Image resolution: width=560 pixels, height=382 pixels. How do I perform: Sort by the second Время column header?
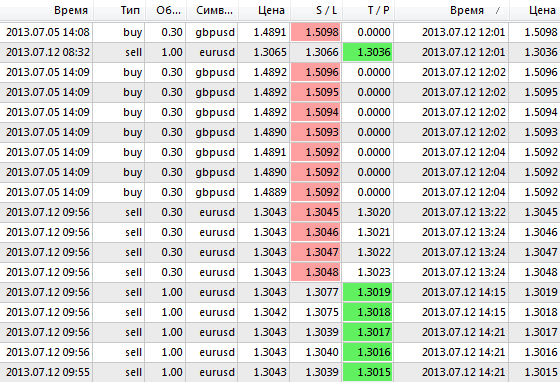pyautogui.click(x=452, y=10)
